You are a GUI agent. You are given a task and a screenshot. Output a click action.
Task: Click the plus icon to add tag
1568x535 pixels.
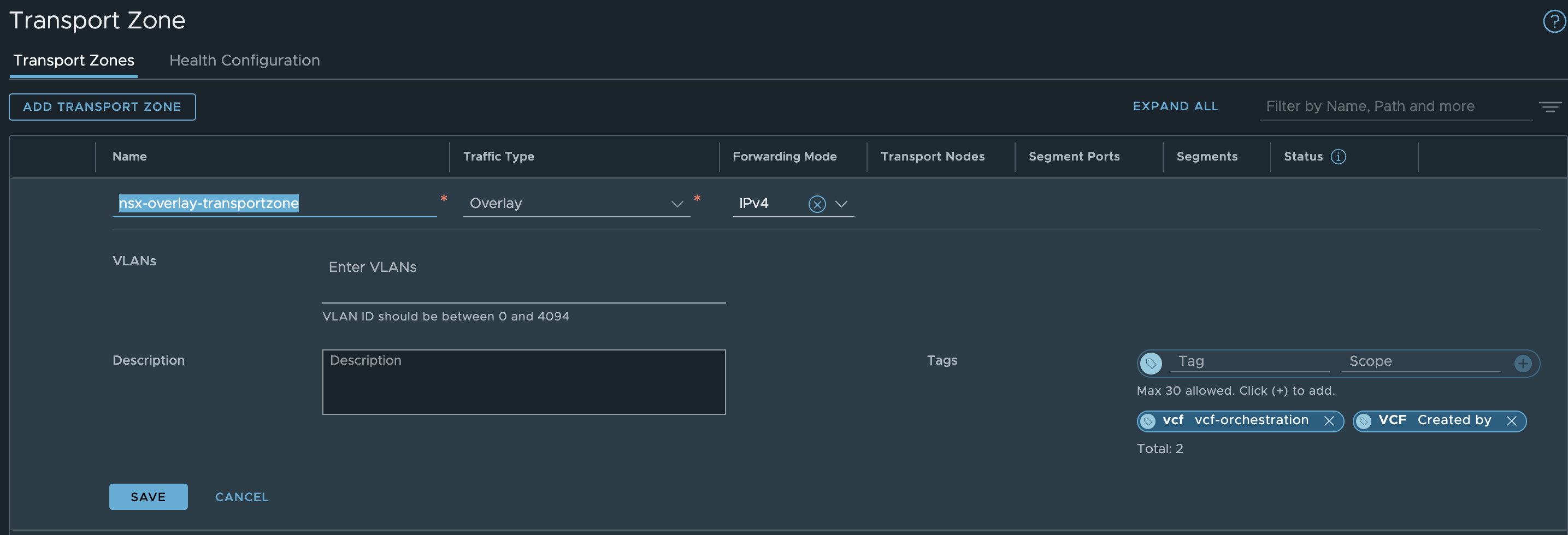click(x=1522, y=364)
